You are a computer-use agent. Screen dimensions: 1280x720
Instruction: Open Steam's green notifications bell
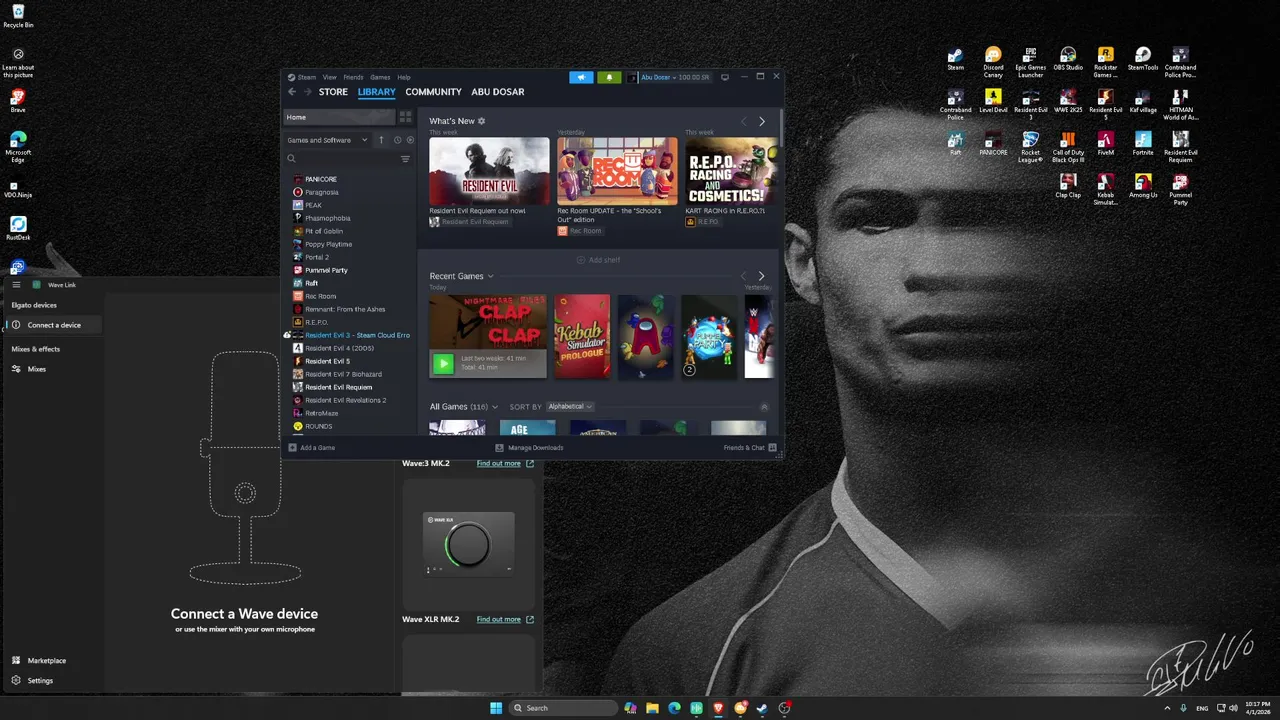click(609, 77)
